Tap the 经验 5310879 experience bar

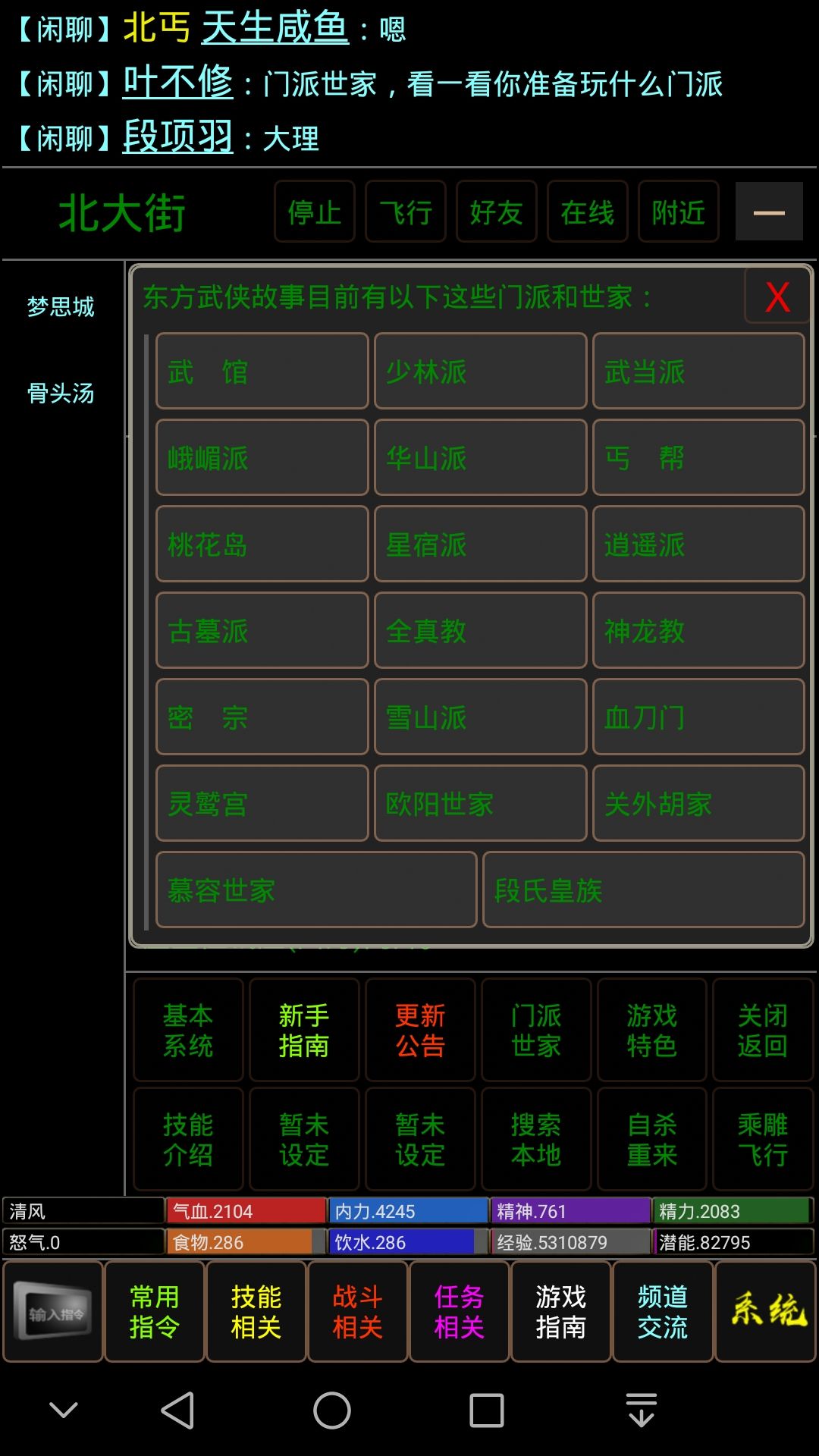coord(571,1241)
